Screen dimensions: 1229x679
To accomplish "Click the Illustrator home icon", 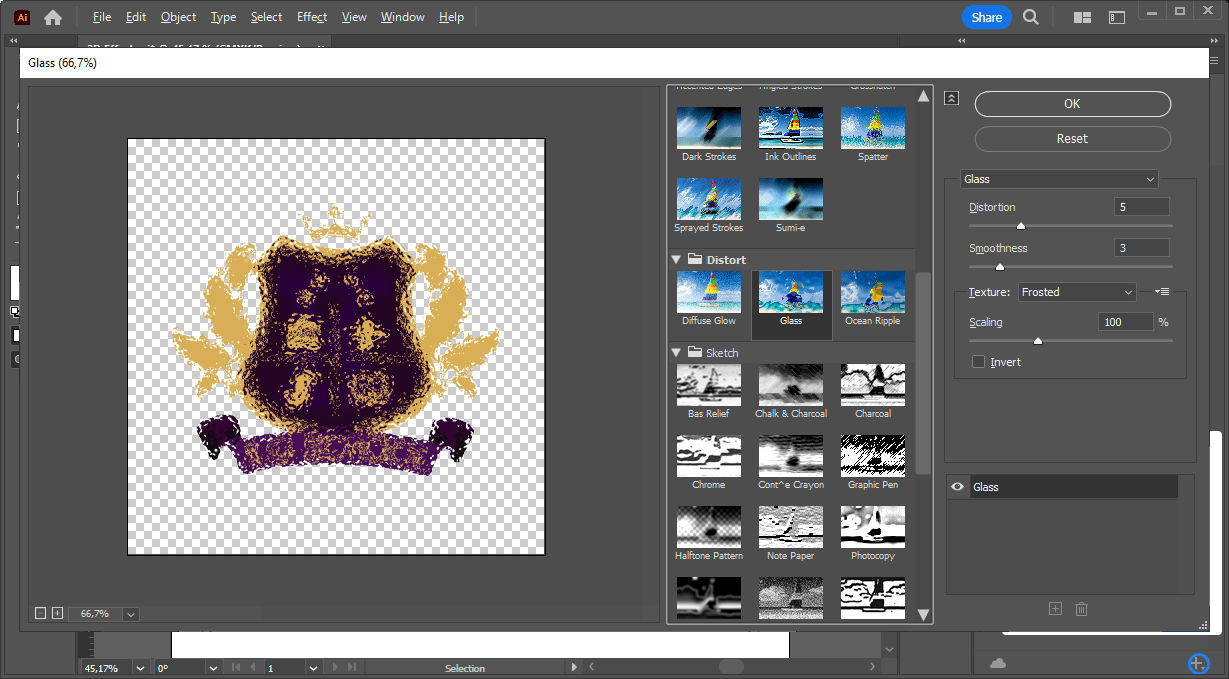I will pos(53,17).
